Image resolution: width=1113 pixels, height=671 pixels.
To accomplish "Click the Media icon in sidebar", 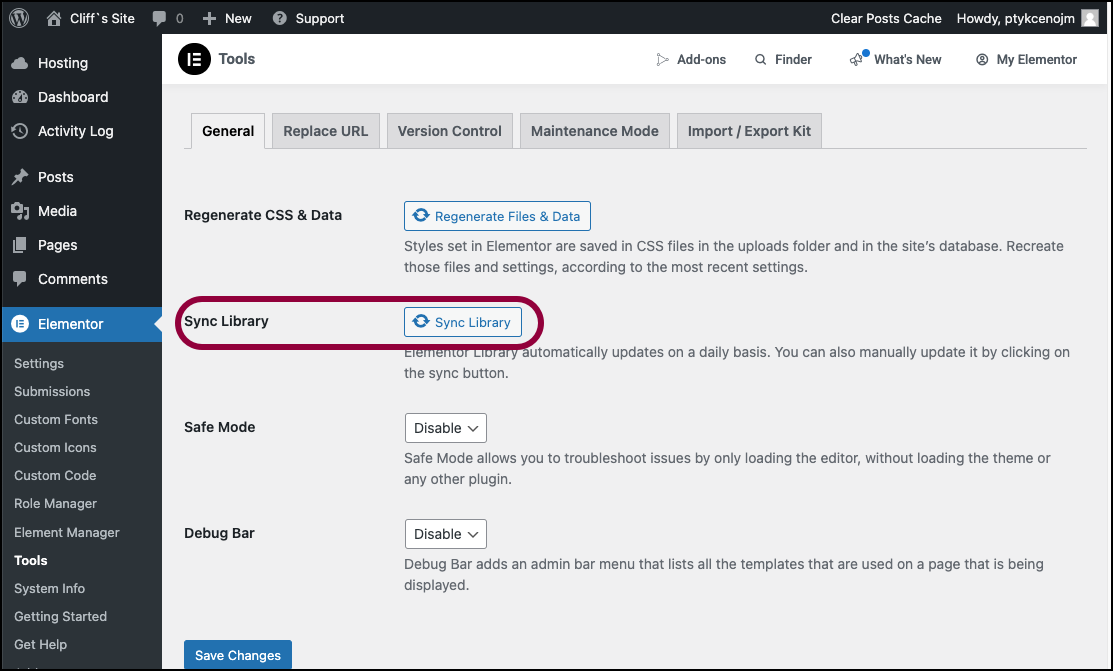I will tap(20, 211).
